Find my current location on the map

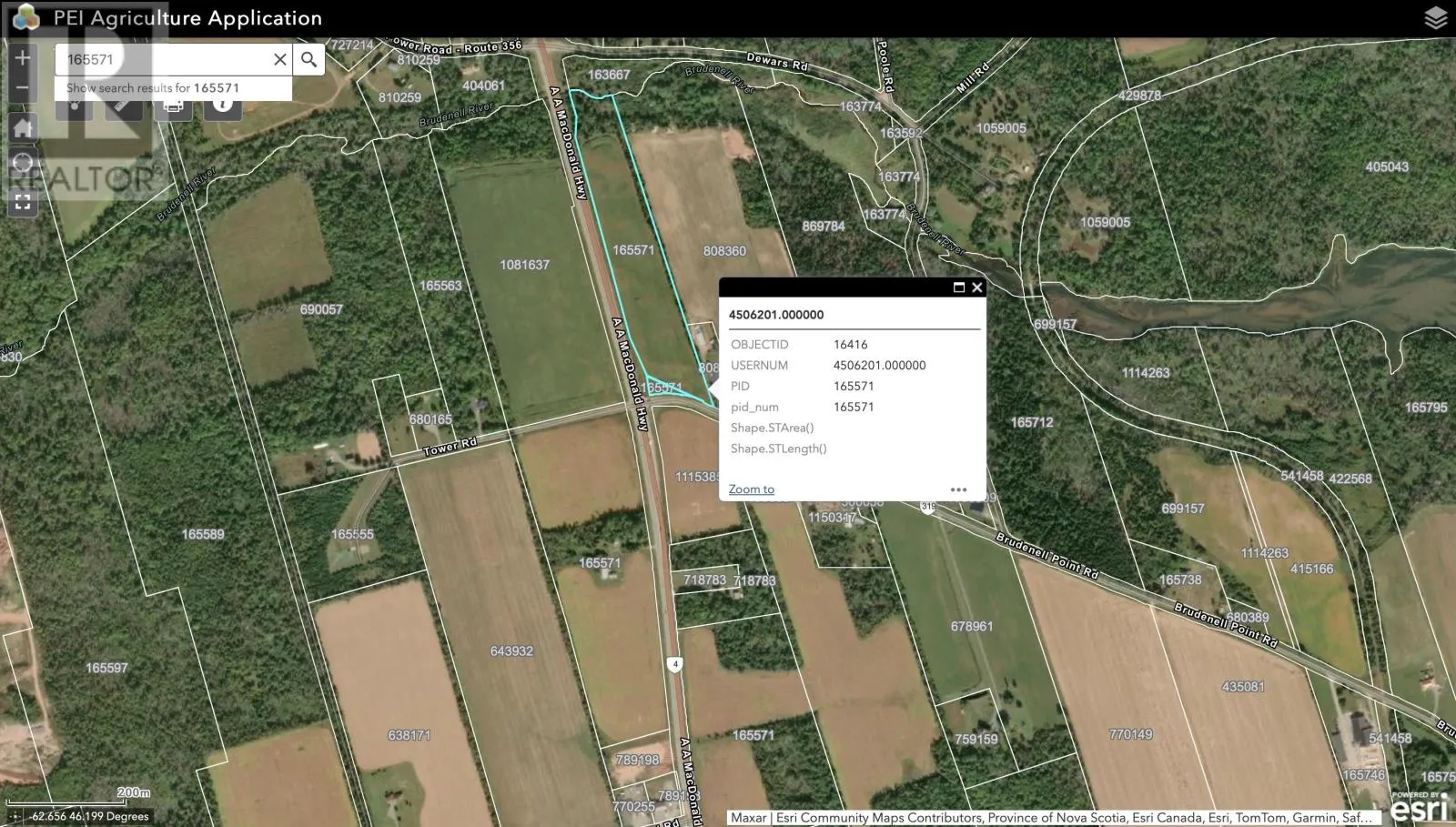(x=23, y=165)
